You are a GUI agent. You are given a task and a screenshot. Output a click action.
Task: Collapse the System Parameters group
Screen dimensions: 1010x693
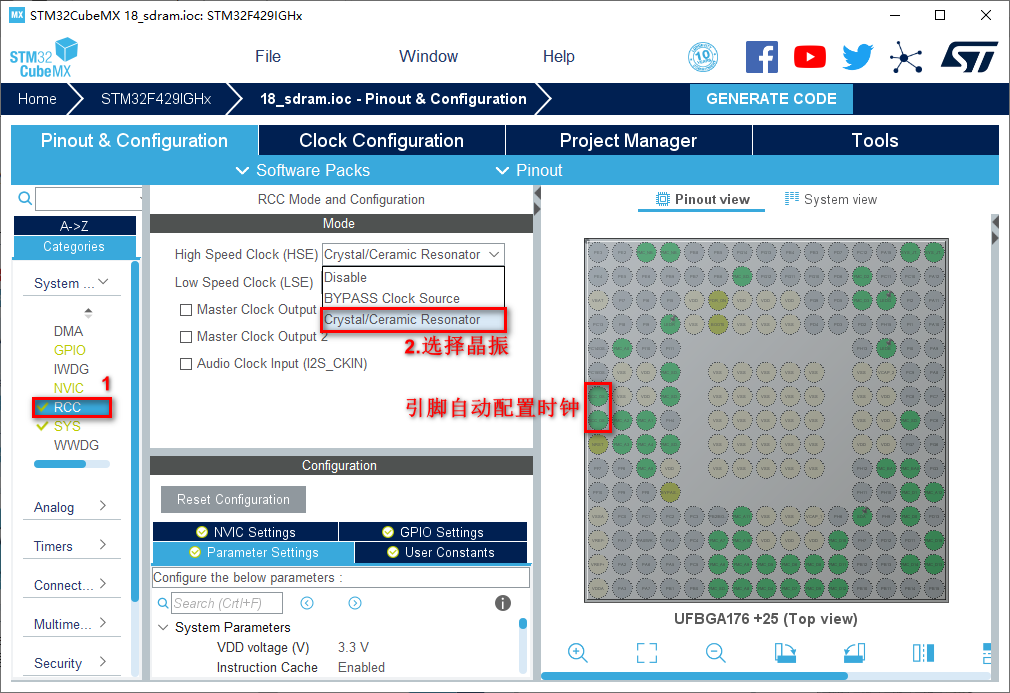point(164,628)
